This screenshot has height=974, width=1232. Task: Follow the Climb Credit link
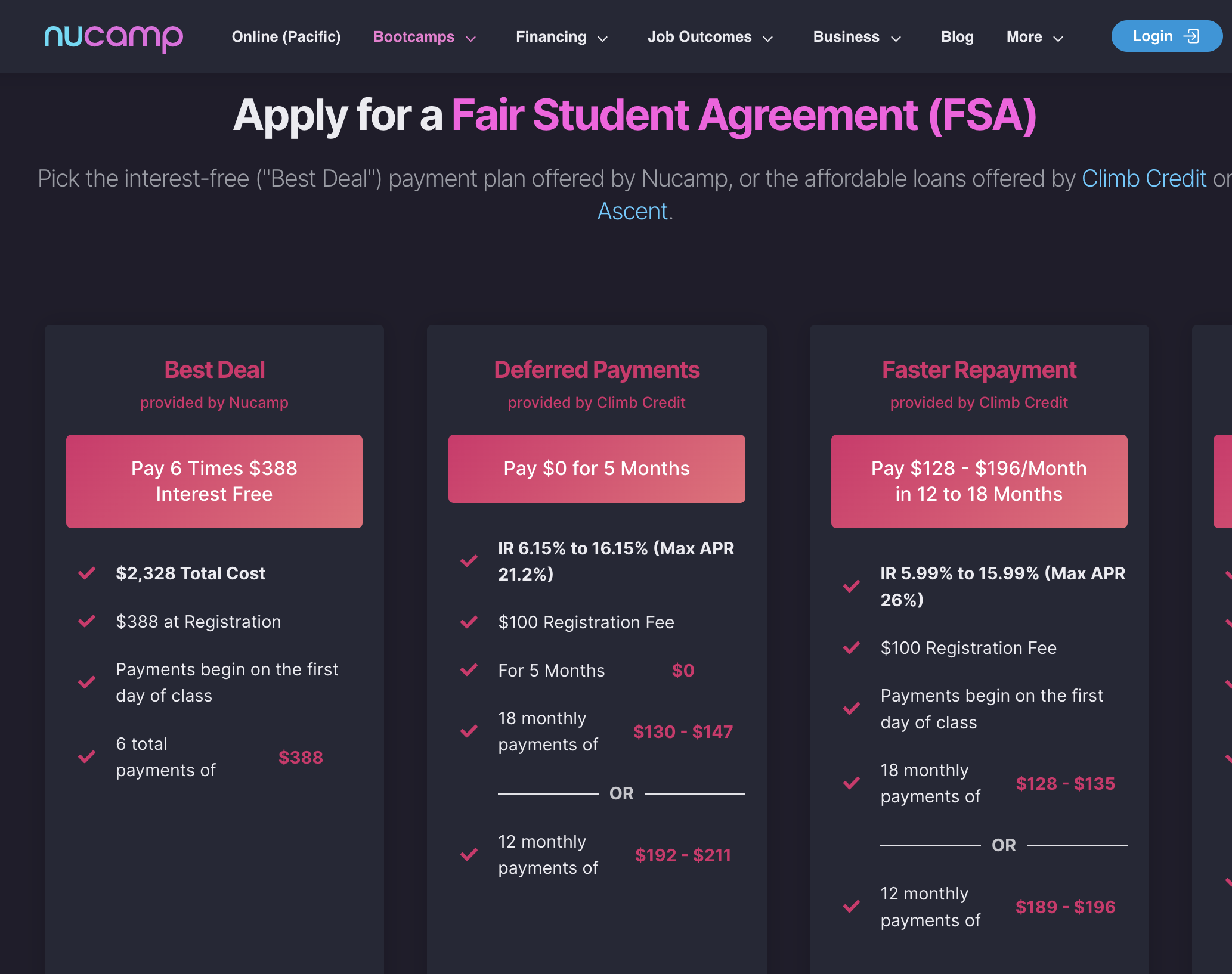coord(1144,178)
